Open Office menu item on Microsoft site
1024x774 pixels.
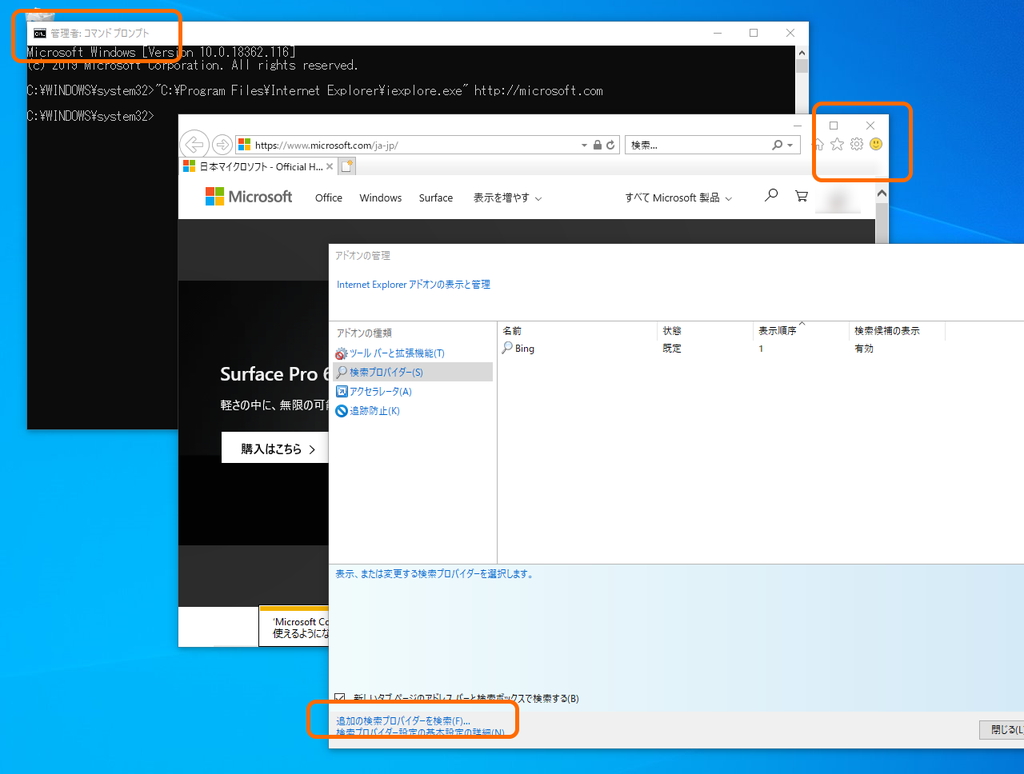pyautogui.click(x=328, y=198)
